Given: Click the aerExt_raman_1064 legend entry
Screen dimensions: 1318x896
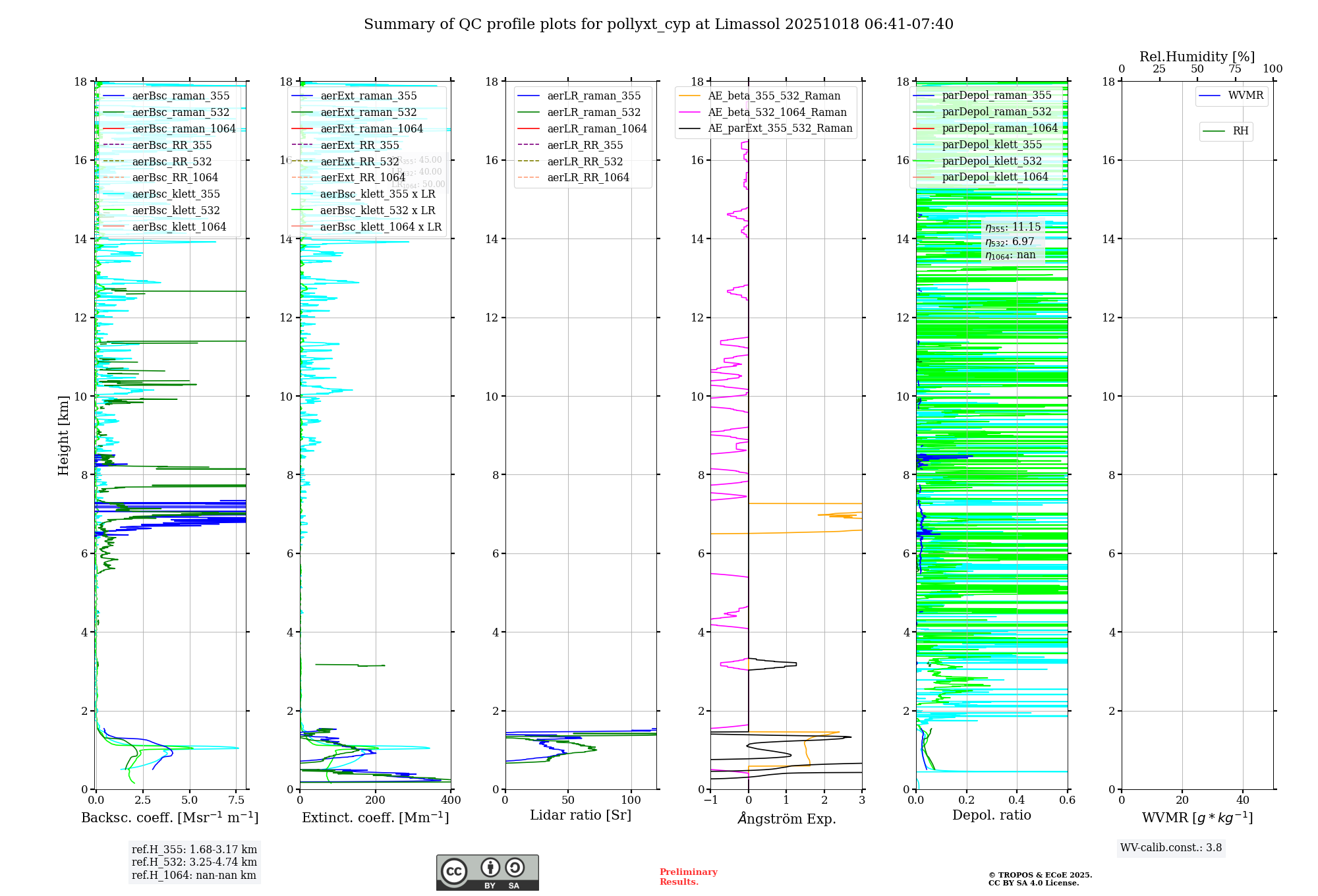Looking at the screenshot, I should [371, 129].
